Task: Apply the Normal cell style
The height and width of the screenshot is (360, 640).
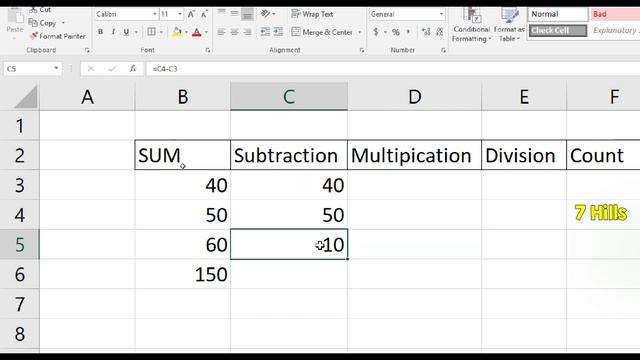Action: 558,14
